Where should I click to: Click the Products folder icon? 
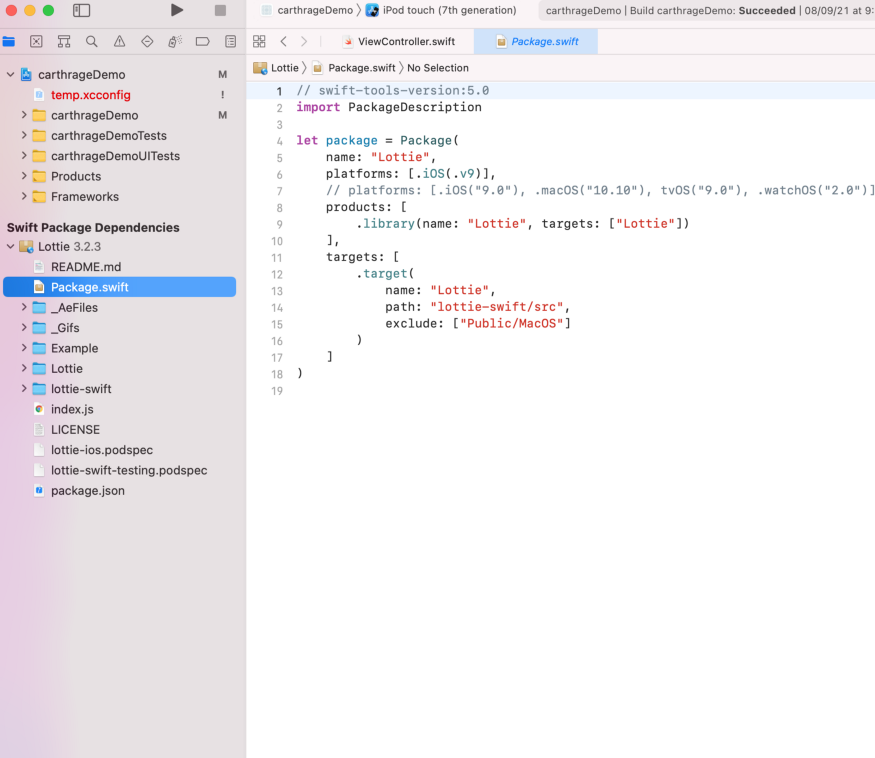coord(39,176)
